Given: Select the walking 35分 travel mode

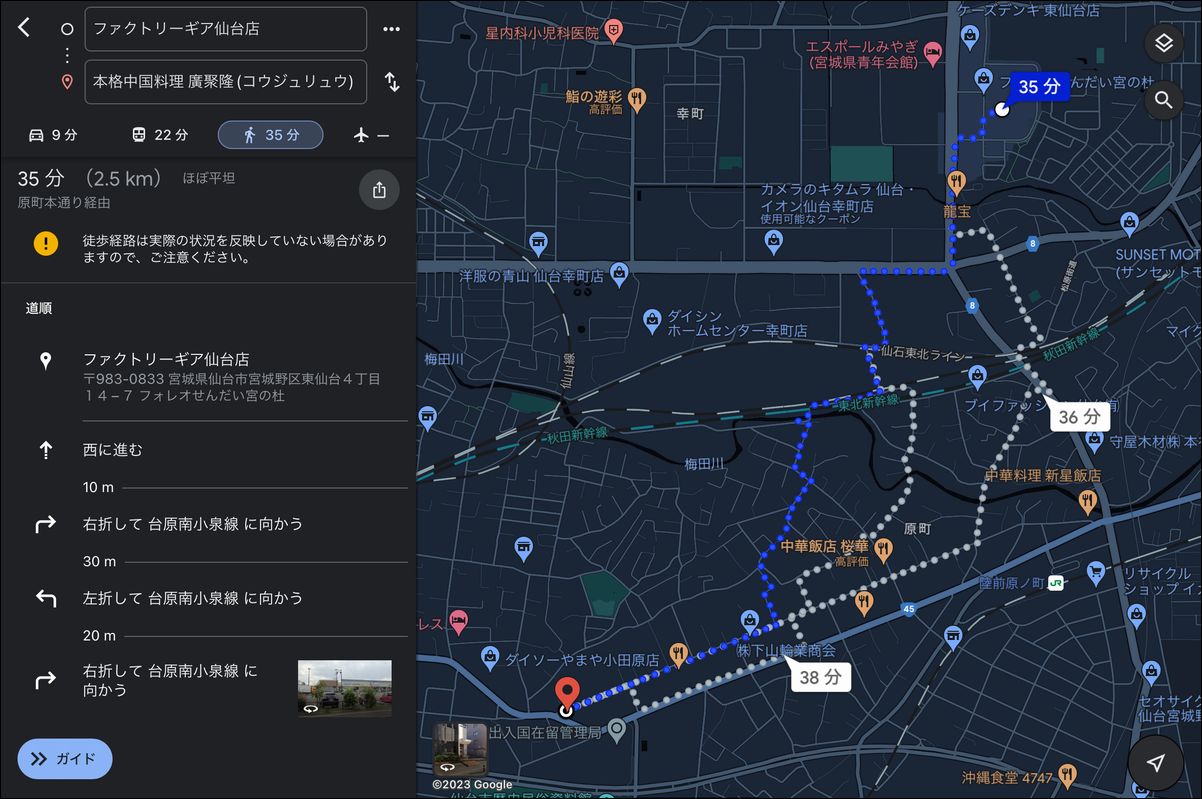Looking at the screenshot, I should point(270,135).
